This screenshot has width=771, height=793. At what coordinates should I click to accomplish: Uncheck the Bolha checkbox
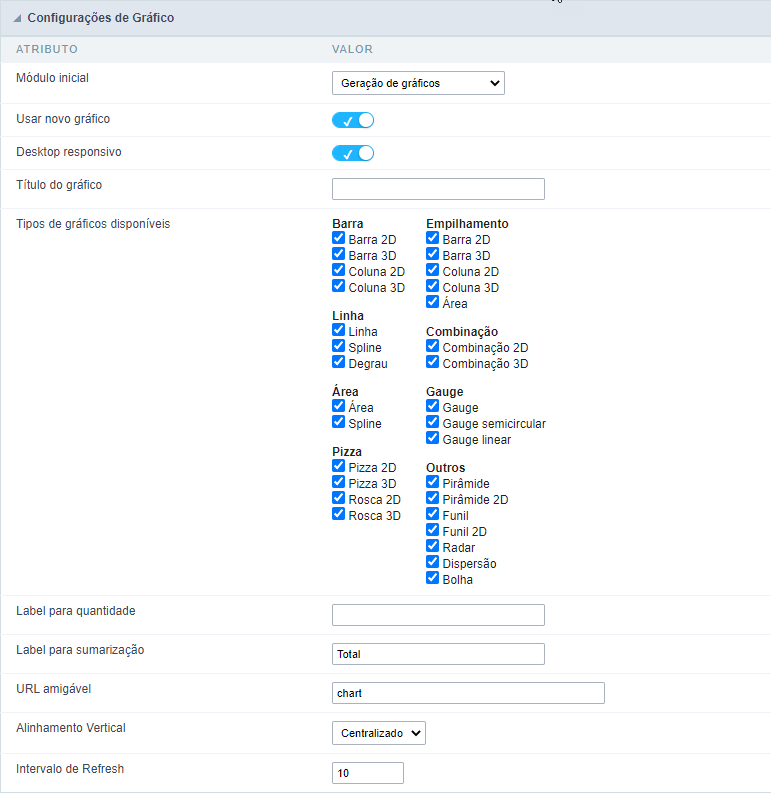coord(433,578)
